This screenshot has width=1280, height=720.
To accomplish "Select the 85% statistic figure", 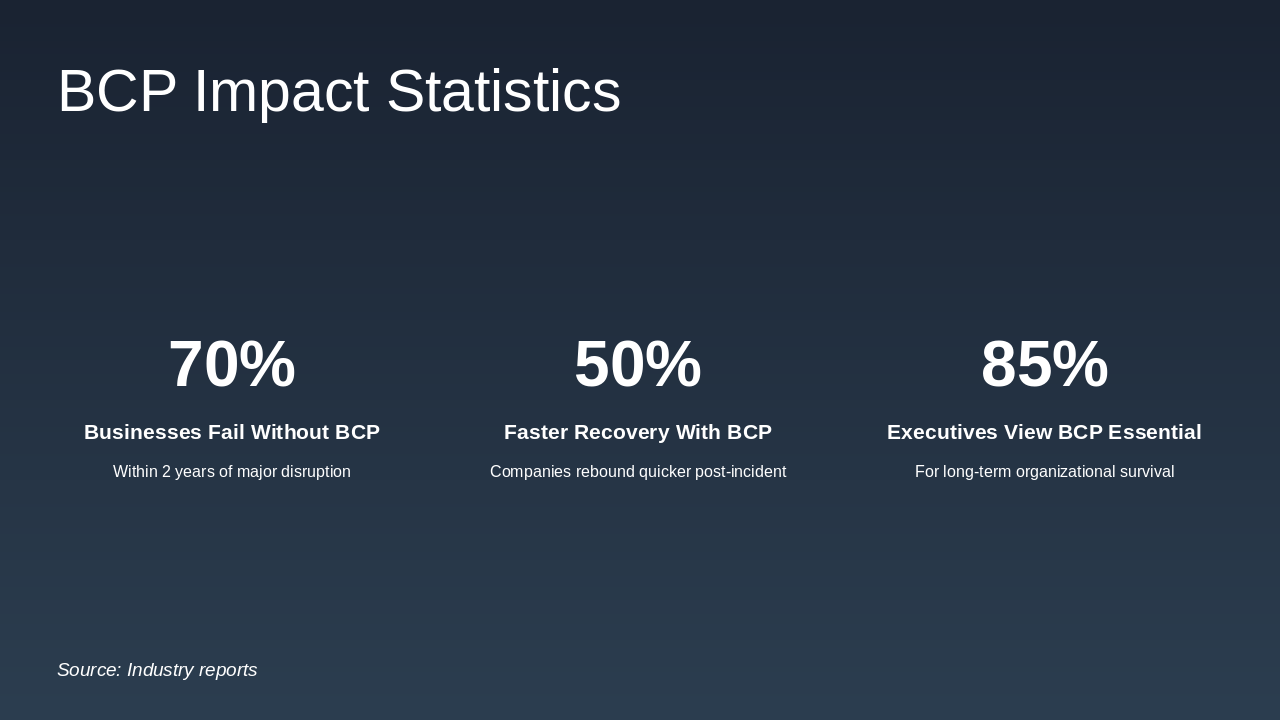I will point(1044,364).
